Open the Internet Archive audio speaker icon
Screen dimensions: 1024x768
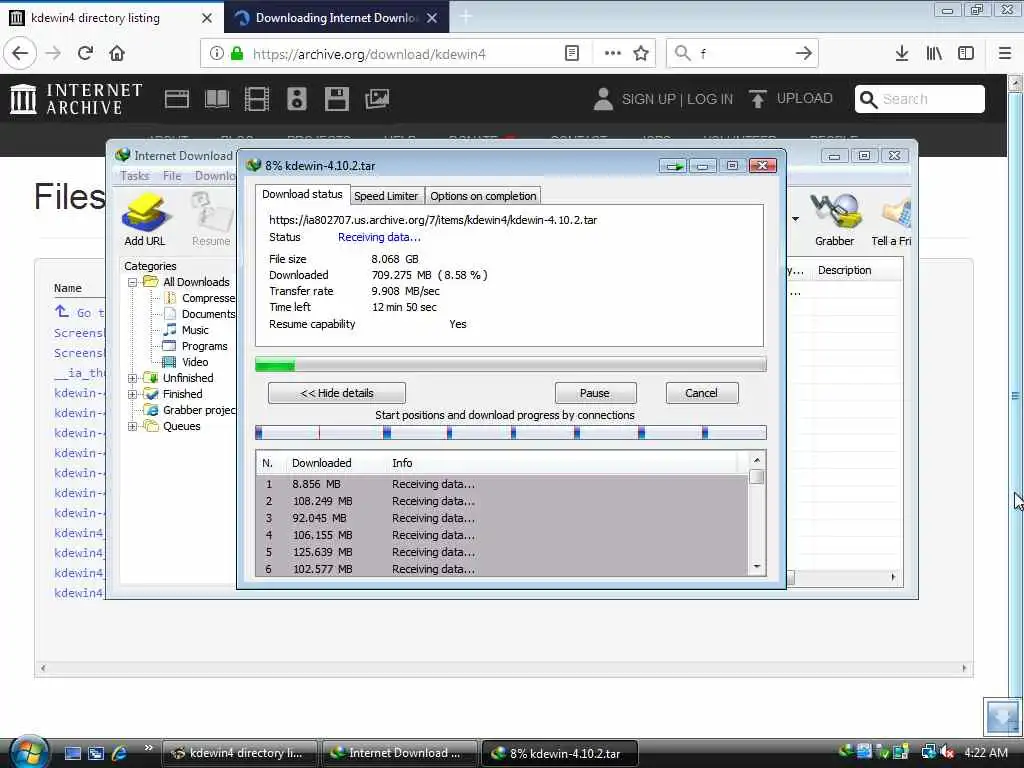pos(296,99)
